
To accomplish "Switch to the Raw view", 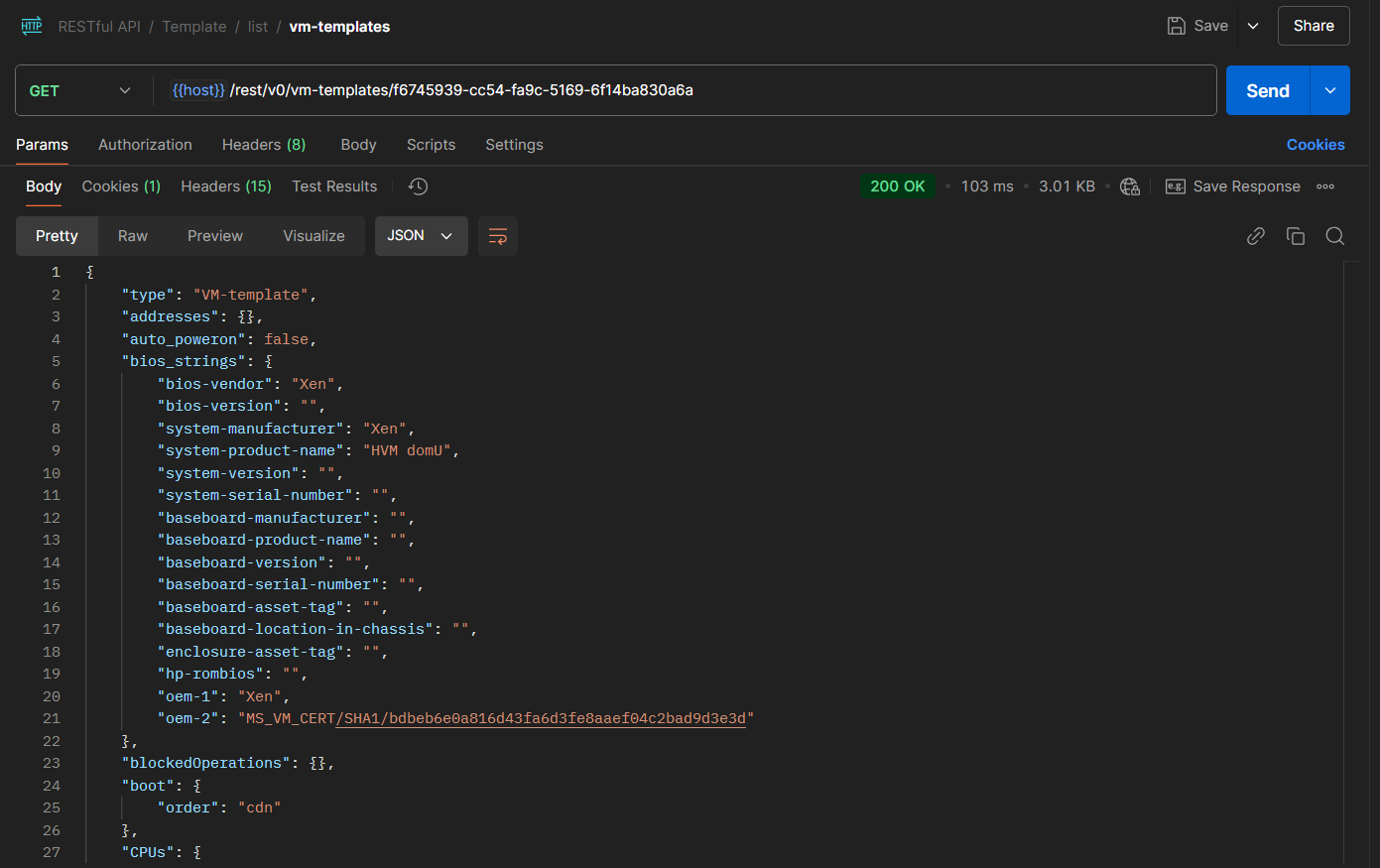I will coord(133,236).
